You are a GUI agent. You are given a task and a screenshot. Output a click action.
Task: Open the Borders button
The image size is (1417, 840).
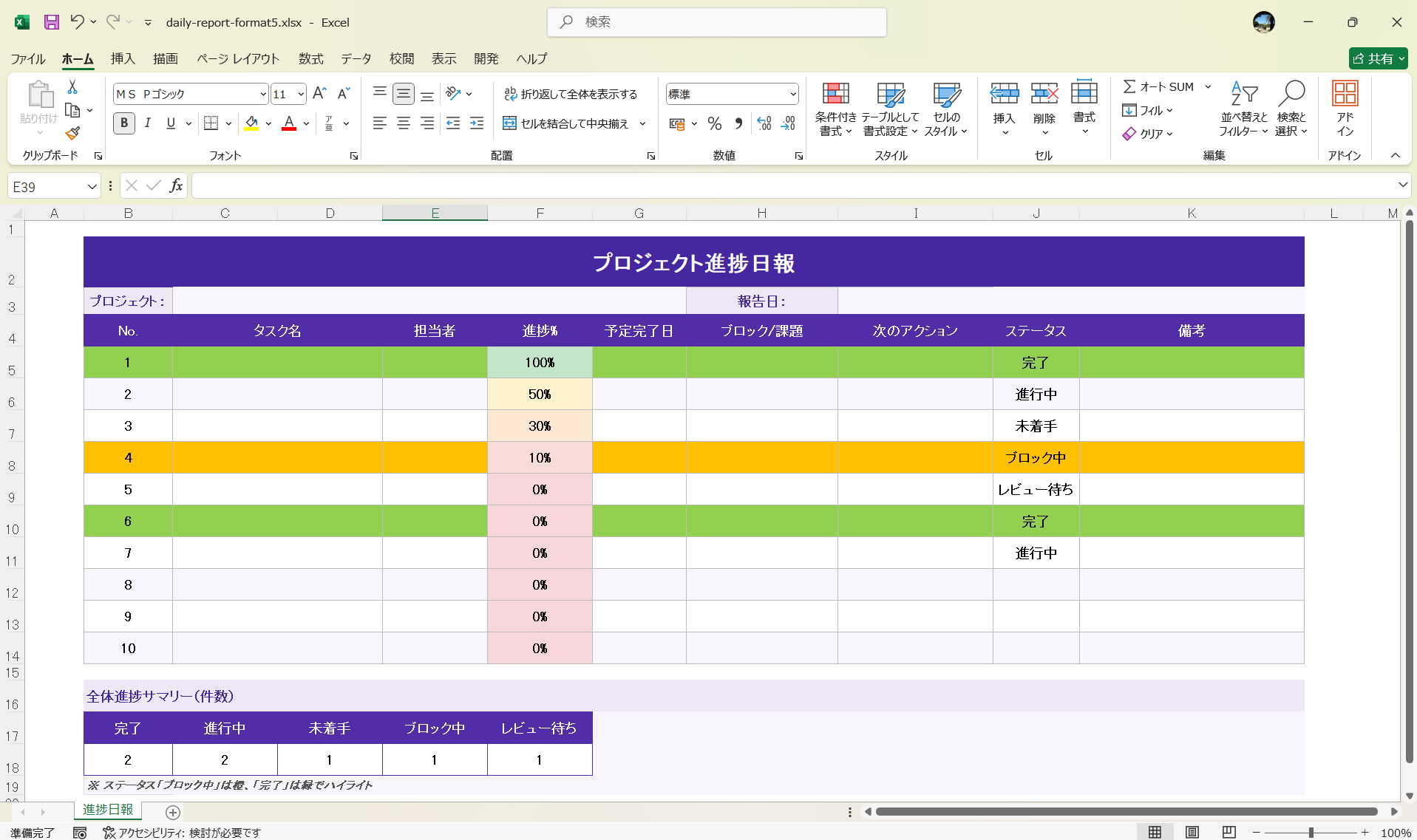click(x=211, y=123)
